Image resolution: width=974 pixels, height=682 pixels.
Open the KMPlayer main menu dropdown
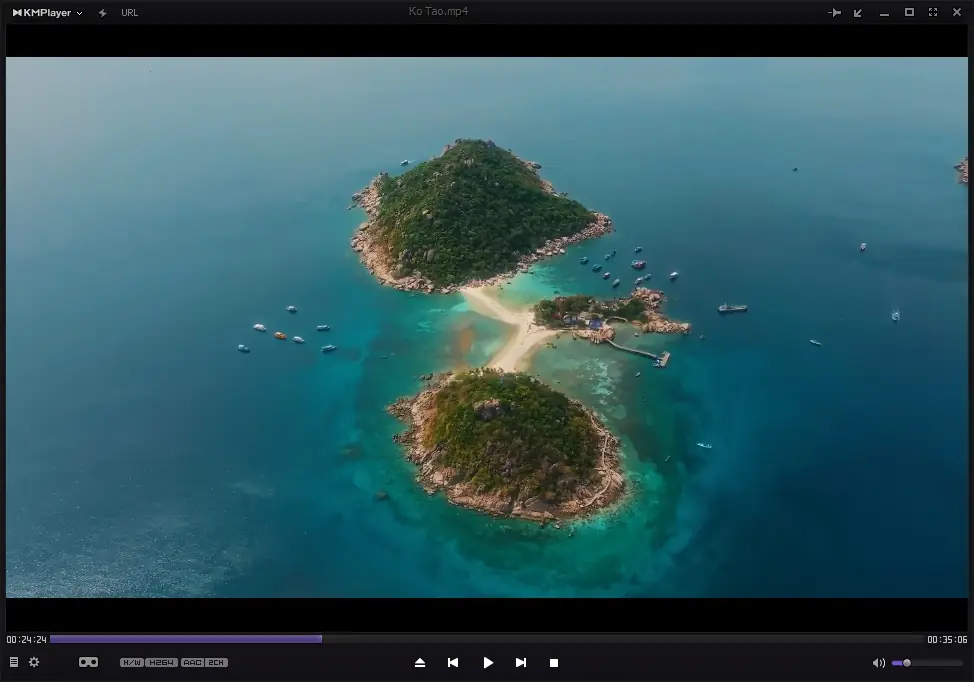click(x=78, y=13)
